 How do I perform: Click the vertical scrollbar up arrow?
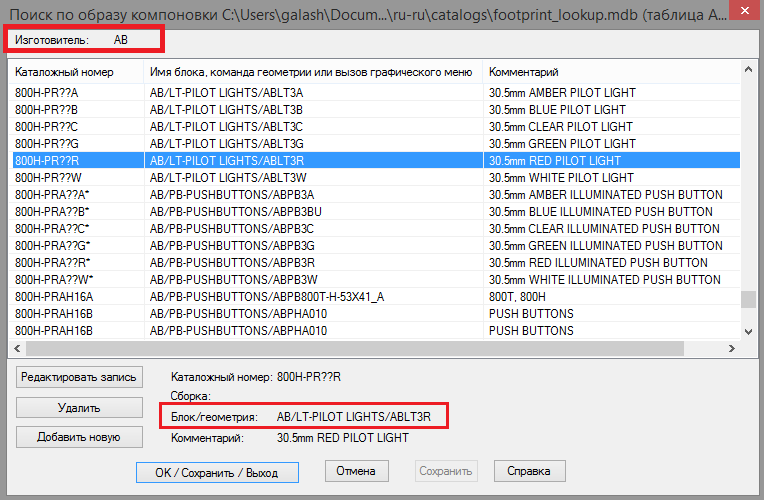(748, 70)
